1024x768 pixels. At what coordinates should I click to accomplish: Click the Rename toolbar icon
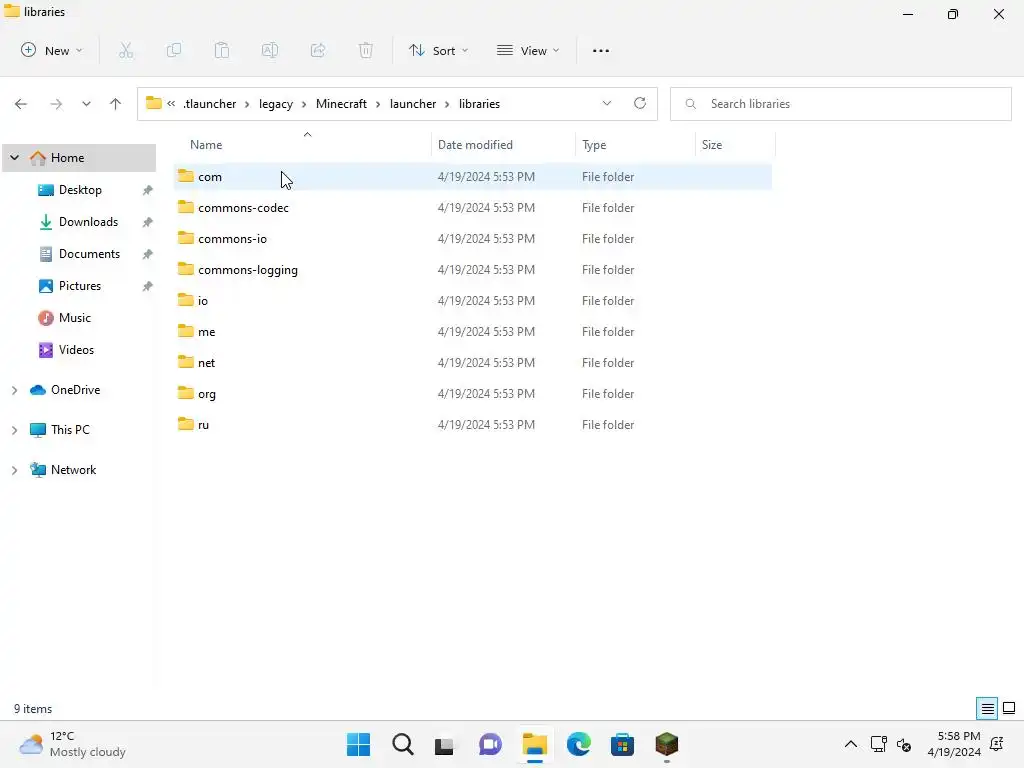tap(270, 50)
